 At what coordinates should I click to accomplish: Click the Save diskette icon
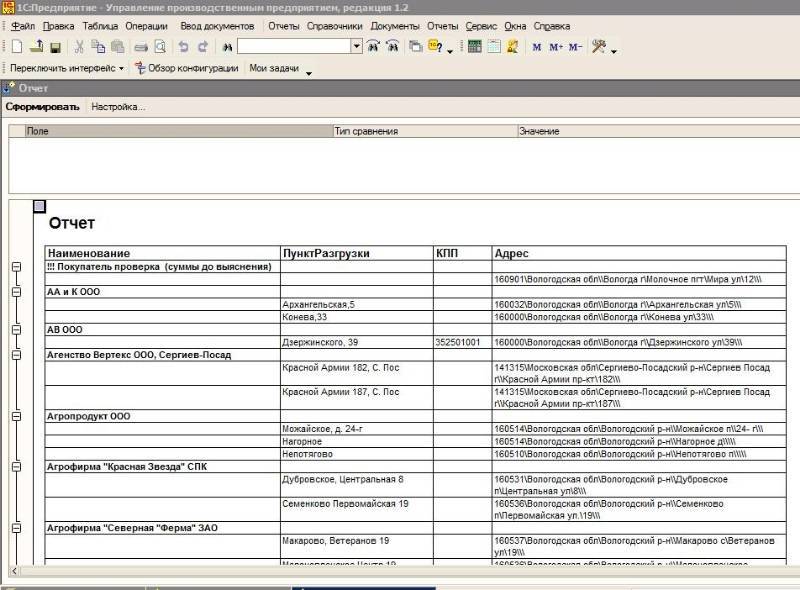55,46
